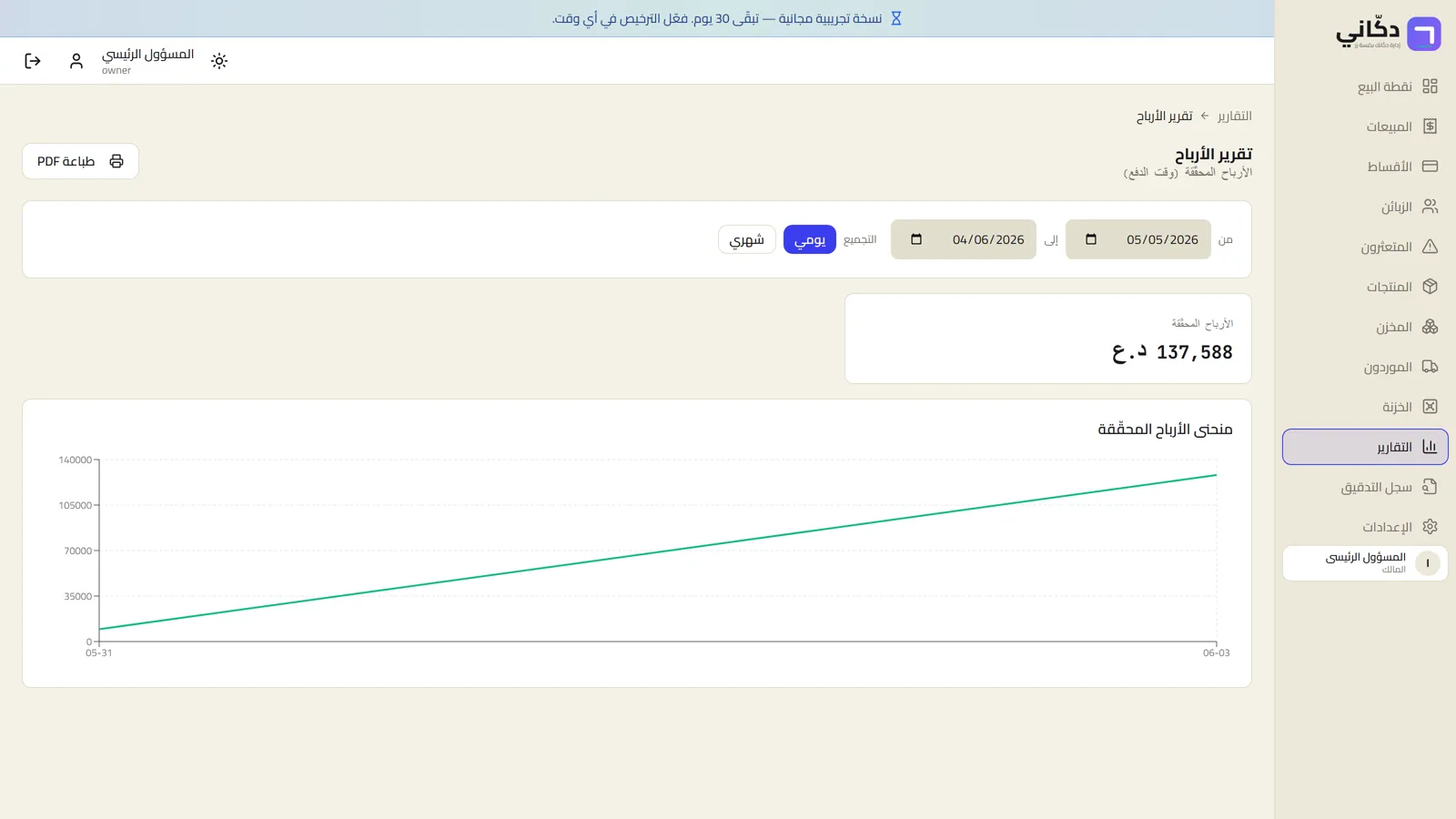Click the trial license banner text
Viewport: 1456px width, 819px height.
click(x=717, y=18)
